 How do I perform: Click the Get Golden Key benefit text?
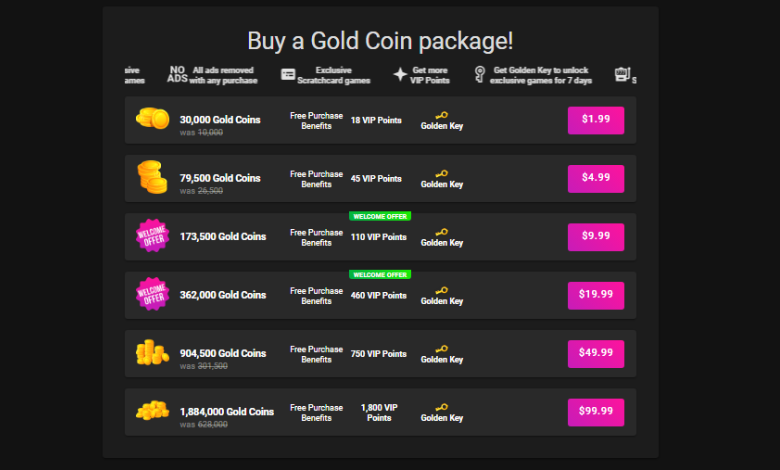point(542,74)
